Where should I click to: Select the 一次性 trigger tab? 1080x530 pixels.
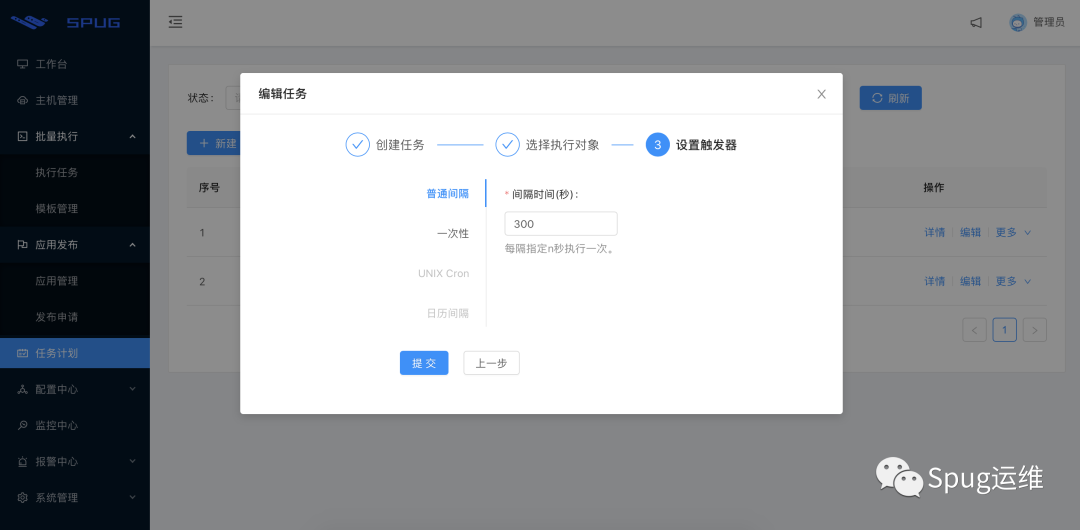point(453,234)
